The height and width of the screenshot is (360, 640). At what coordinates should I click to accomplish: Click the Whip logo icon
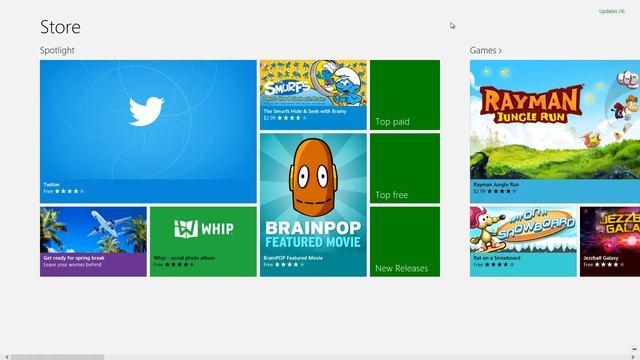pyautogui.click(x=186, y=229)
